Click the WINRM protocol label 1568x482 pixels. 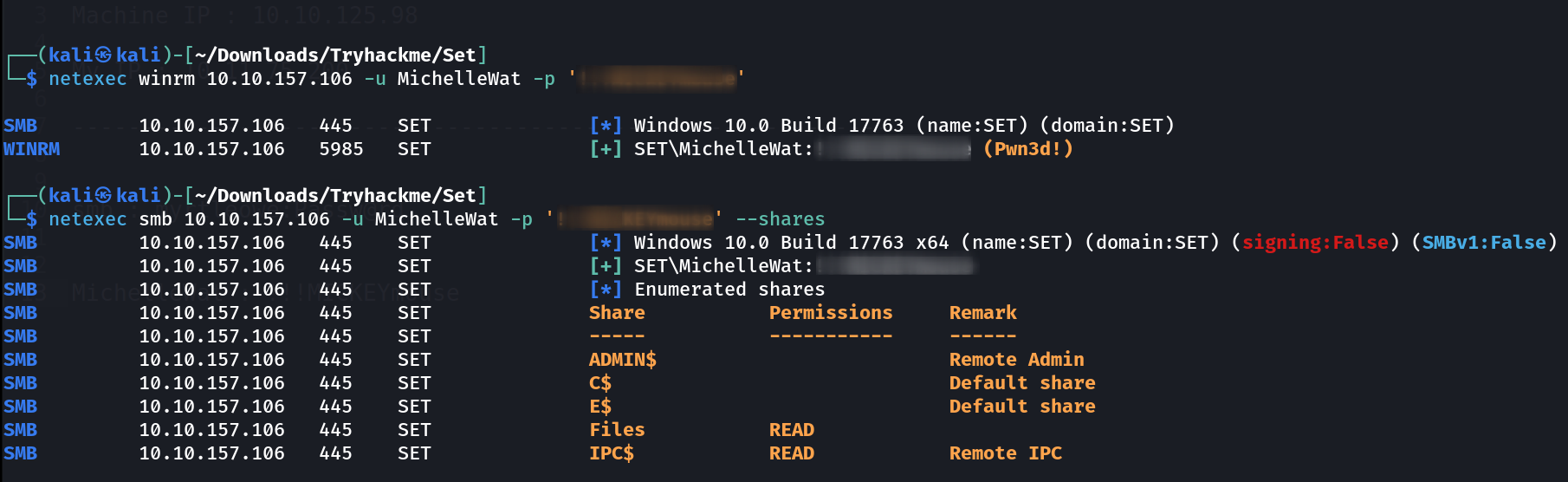(32, 149)
